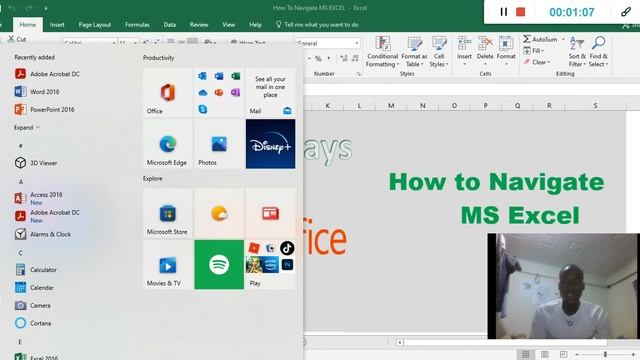The height and width of the screenshot is (360, 640).
Task: Click the Cut button
Action: 17,39
